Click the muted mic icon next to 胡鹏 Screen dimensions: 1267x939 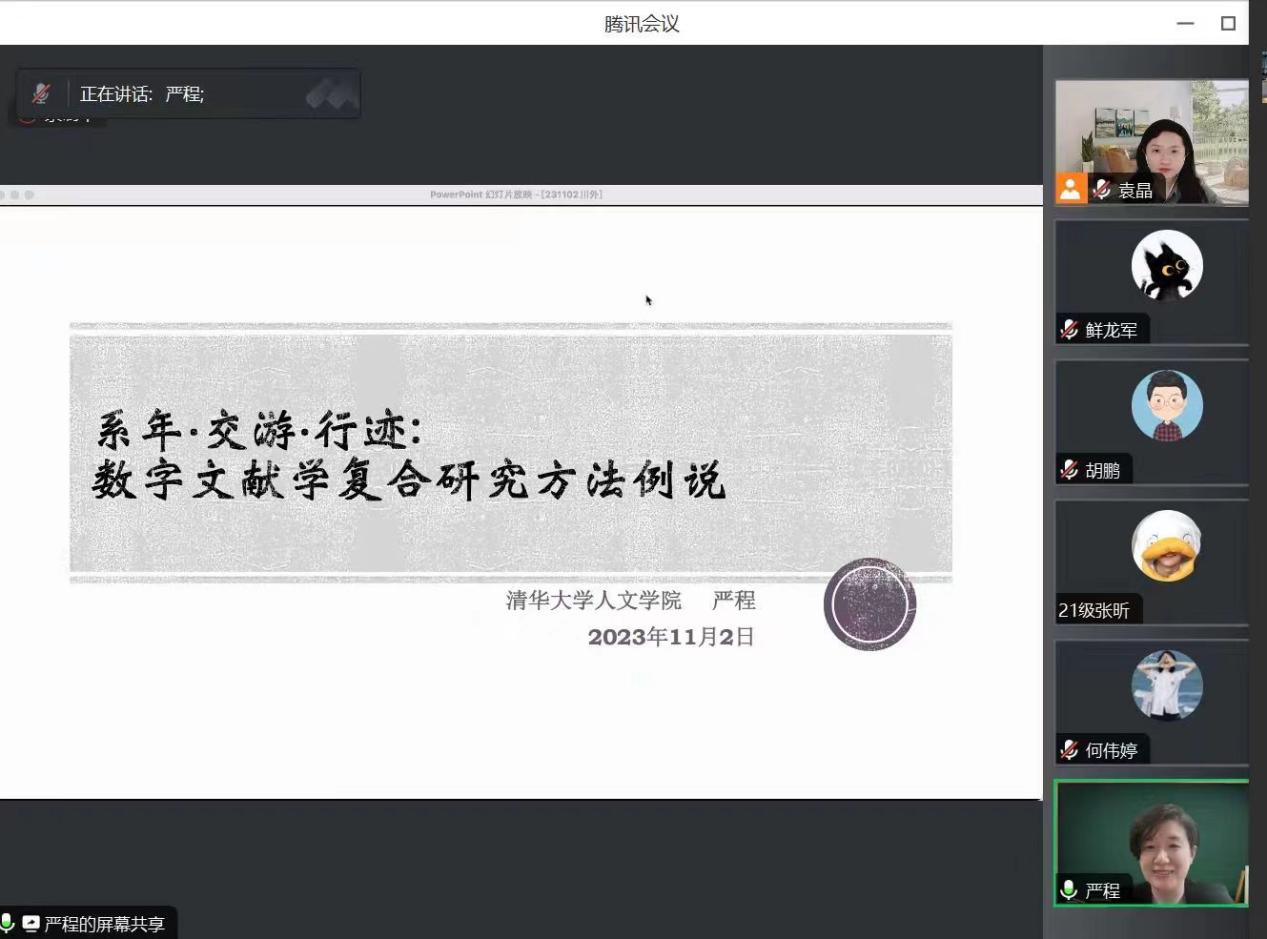point(1069,470)
